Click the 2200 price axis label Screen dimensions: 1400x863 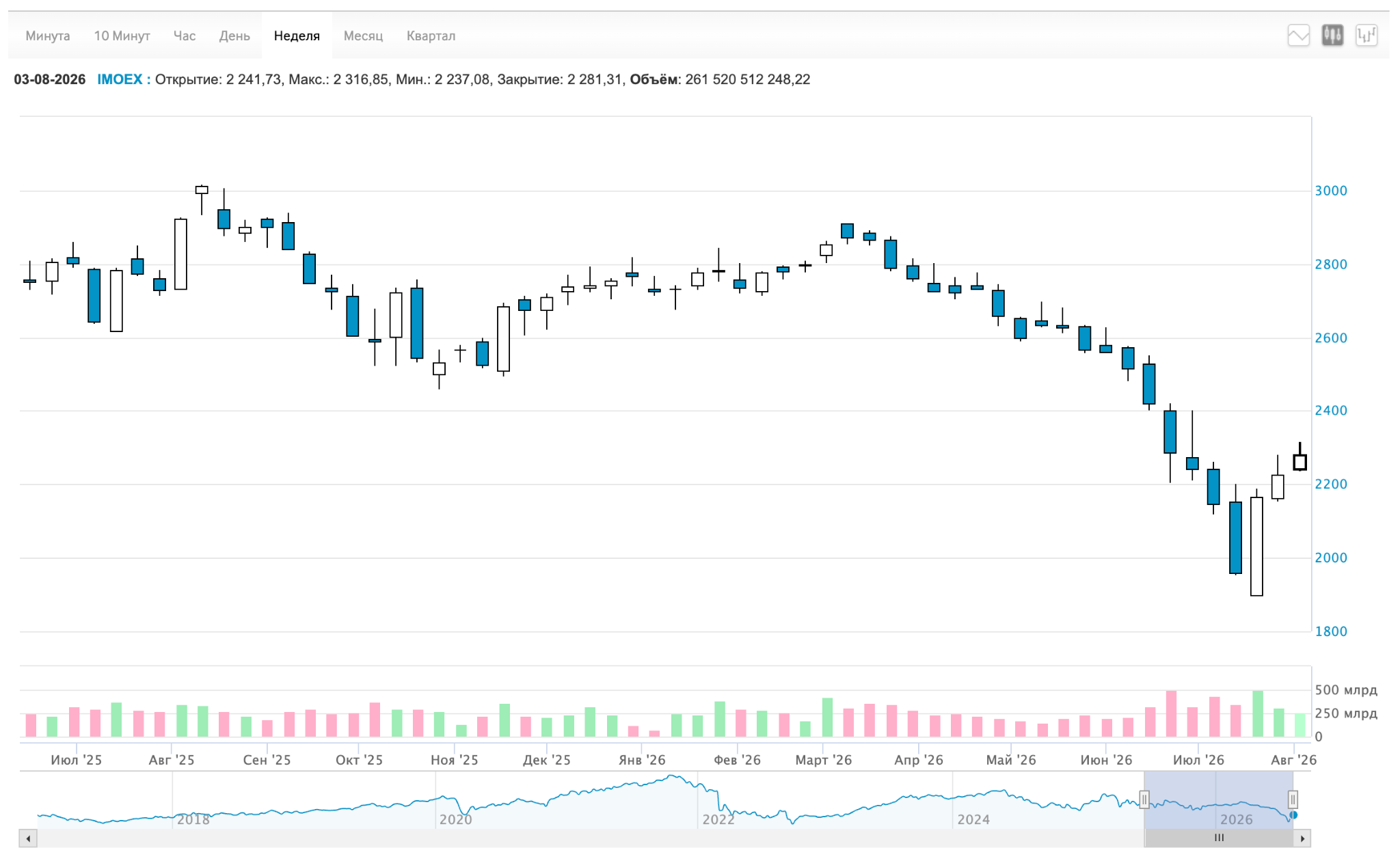point(1331,484)
